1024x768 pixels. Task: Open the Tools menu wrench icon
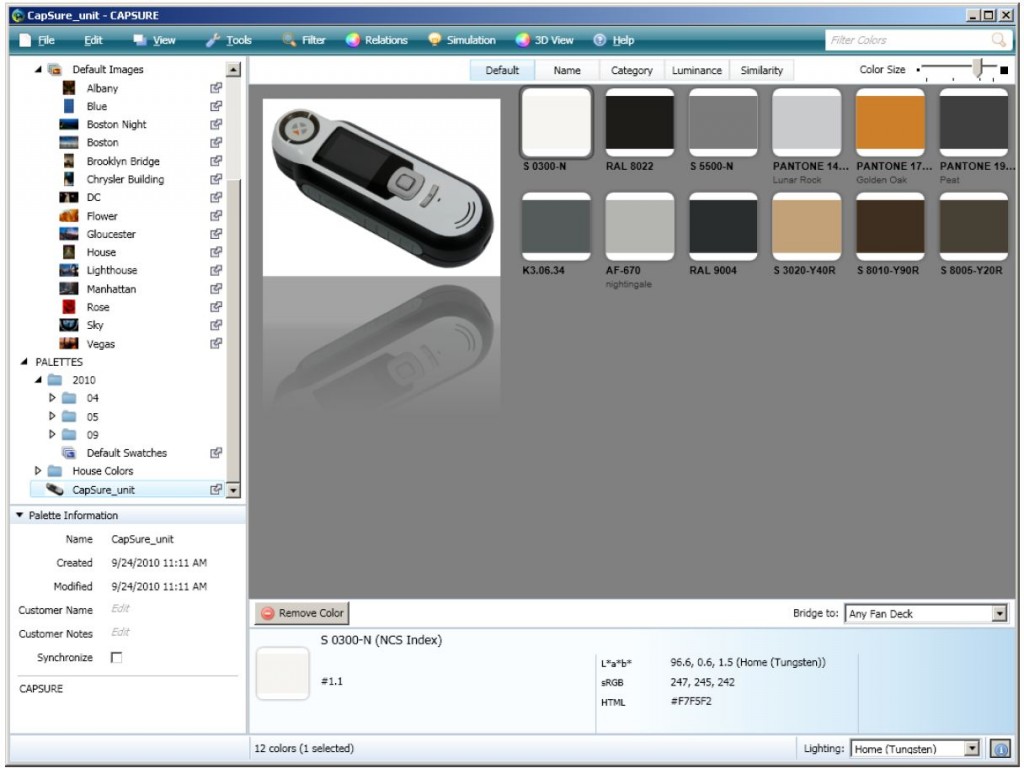210,40
